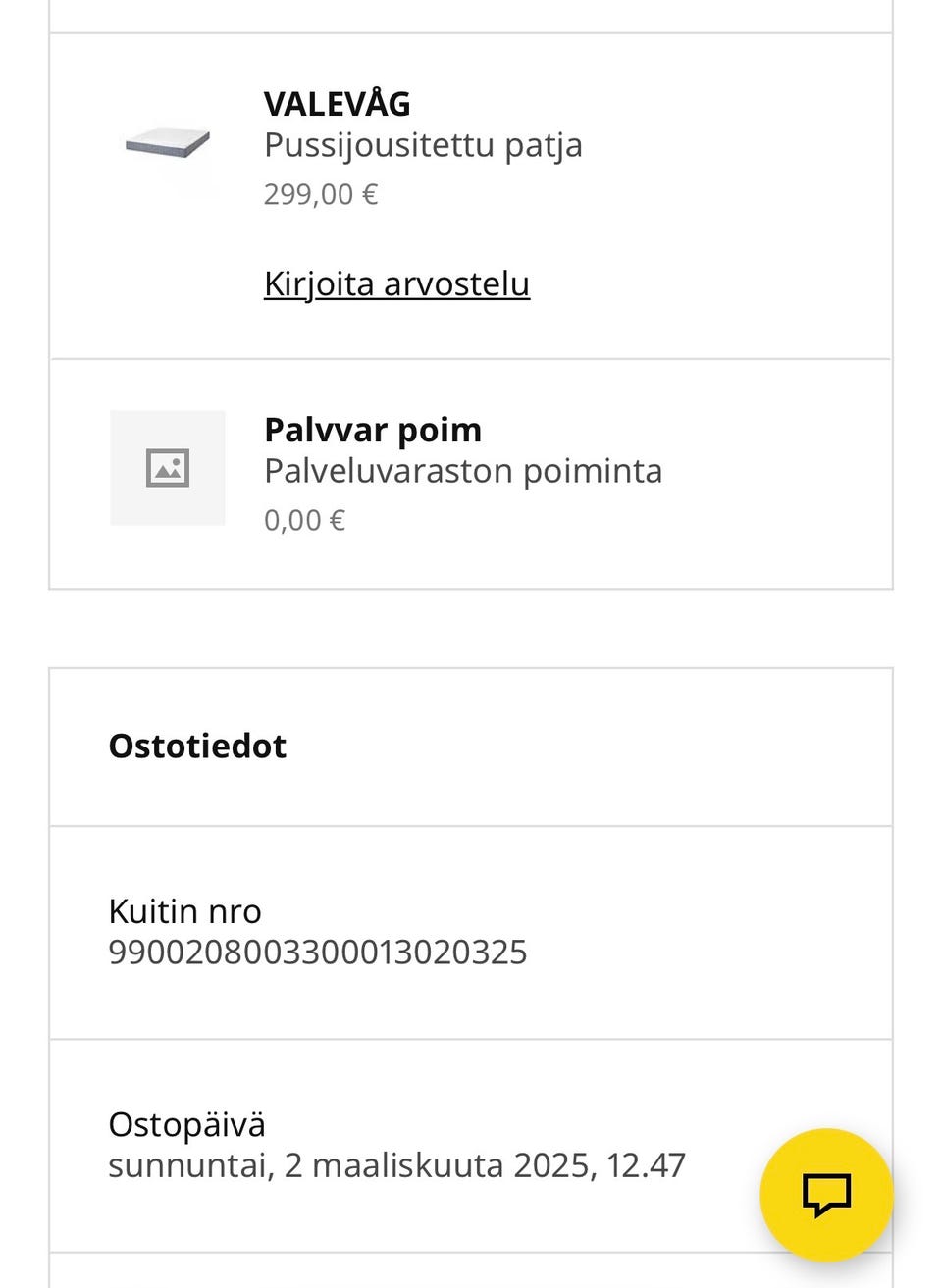This screenshot has width=942, height=1288.
Task: Select the purchase date sunnuntai, 2 maaliskuuta 2025
Action: pos(396,1165)
